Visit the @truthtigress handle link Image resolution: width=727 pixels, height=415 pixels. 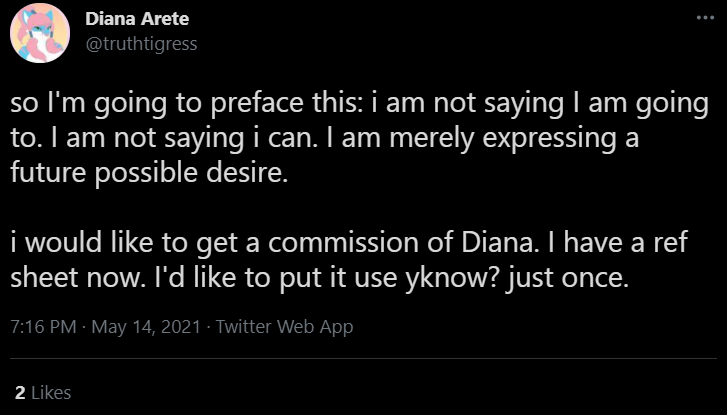click(x=141, y=44)
